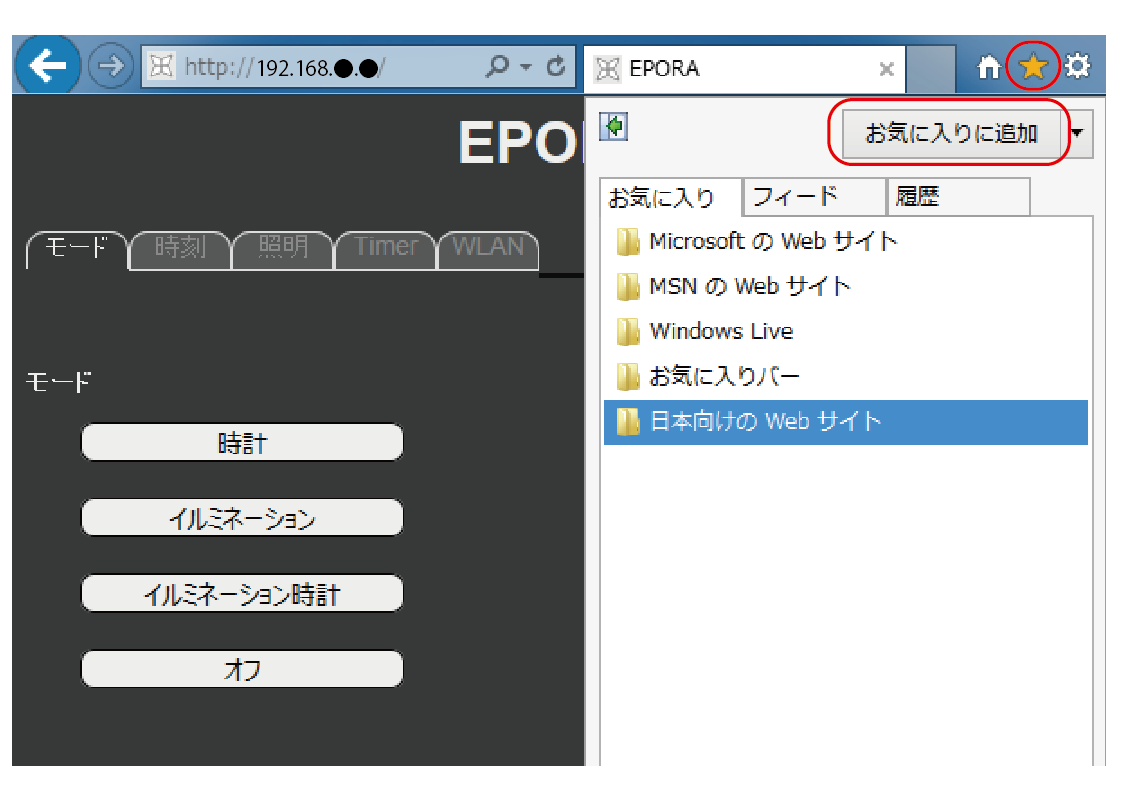Open the WLAN tab on EPORA page
Image resolution: width=1123 pixels, height=804 pixels.
[488, 248]
